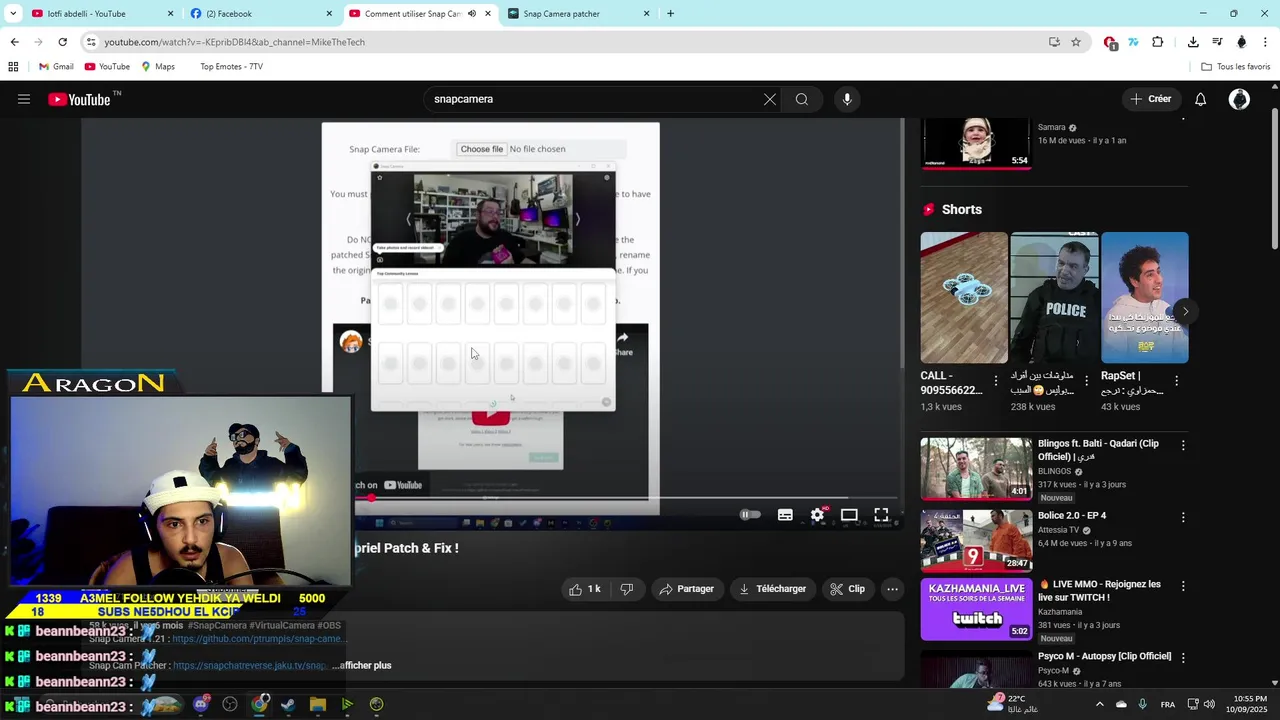Image resolution: width=1280 pixels, height=720 pixels.
Task: Switch to the Facebook tab
Action: (x=260, y=14)
